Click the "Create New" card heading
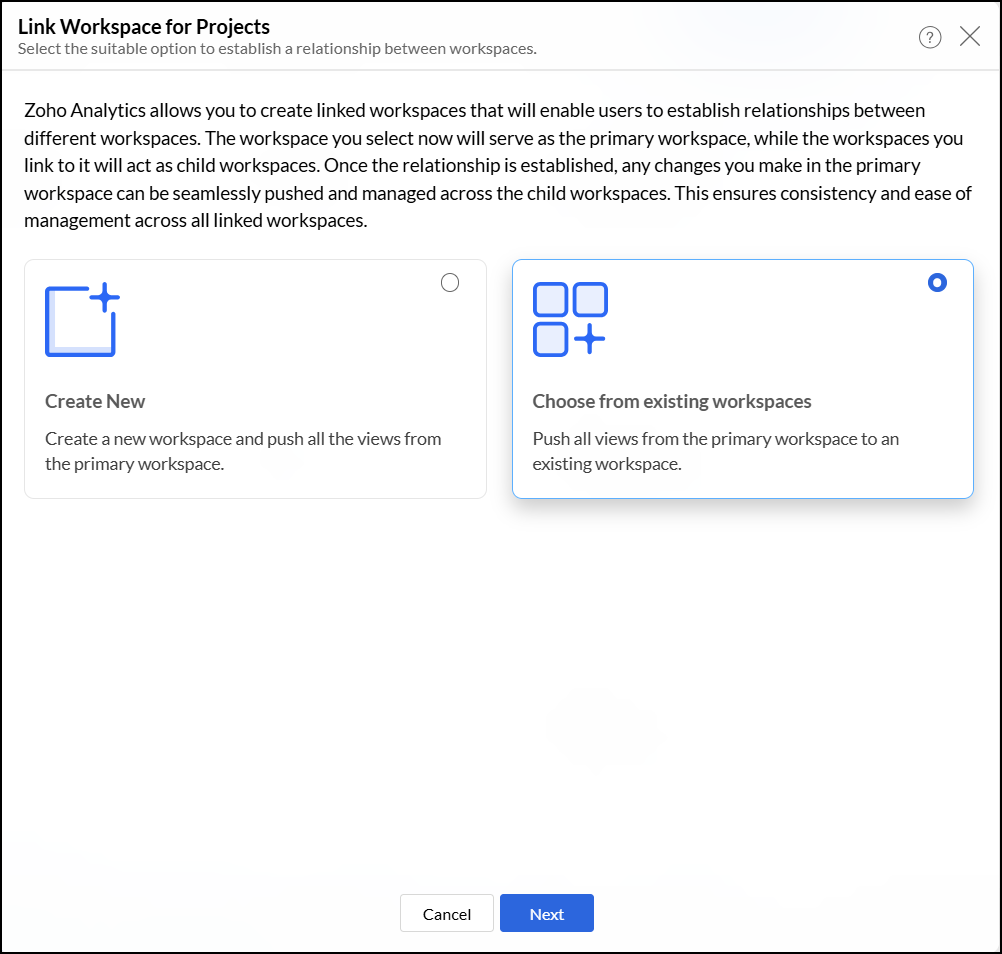The width and height of the screenshot is (1002, 954). coord(95,402)
